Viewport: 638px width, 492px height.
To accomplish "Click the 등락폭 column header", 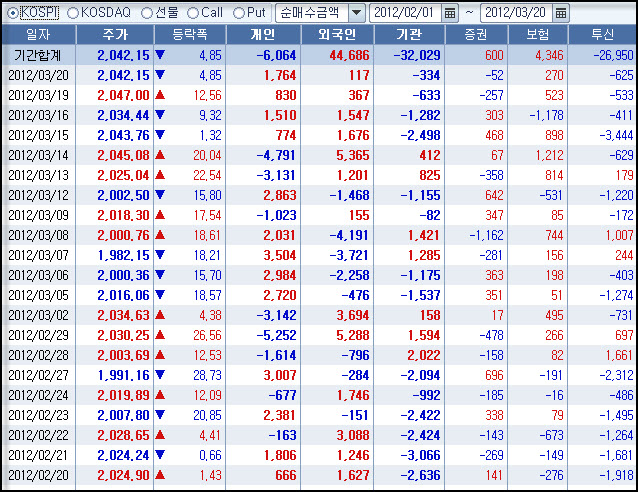I will tap(190, 34).
